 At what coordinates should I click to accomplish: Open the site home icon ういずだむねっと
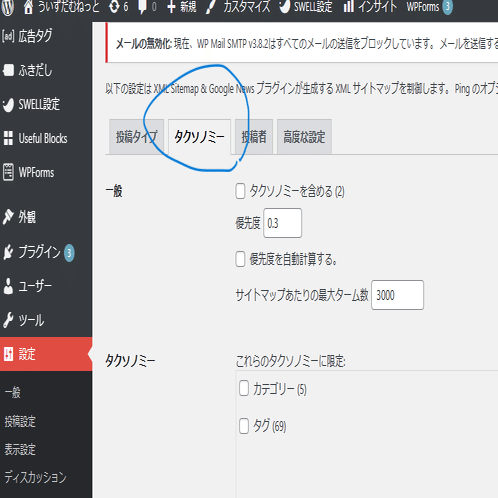coord(28,7)
